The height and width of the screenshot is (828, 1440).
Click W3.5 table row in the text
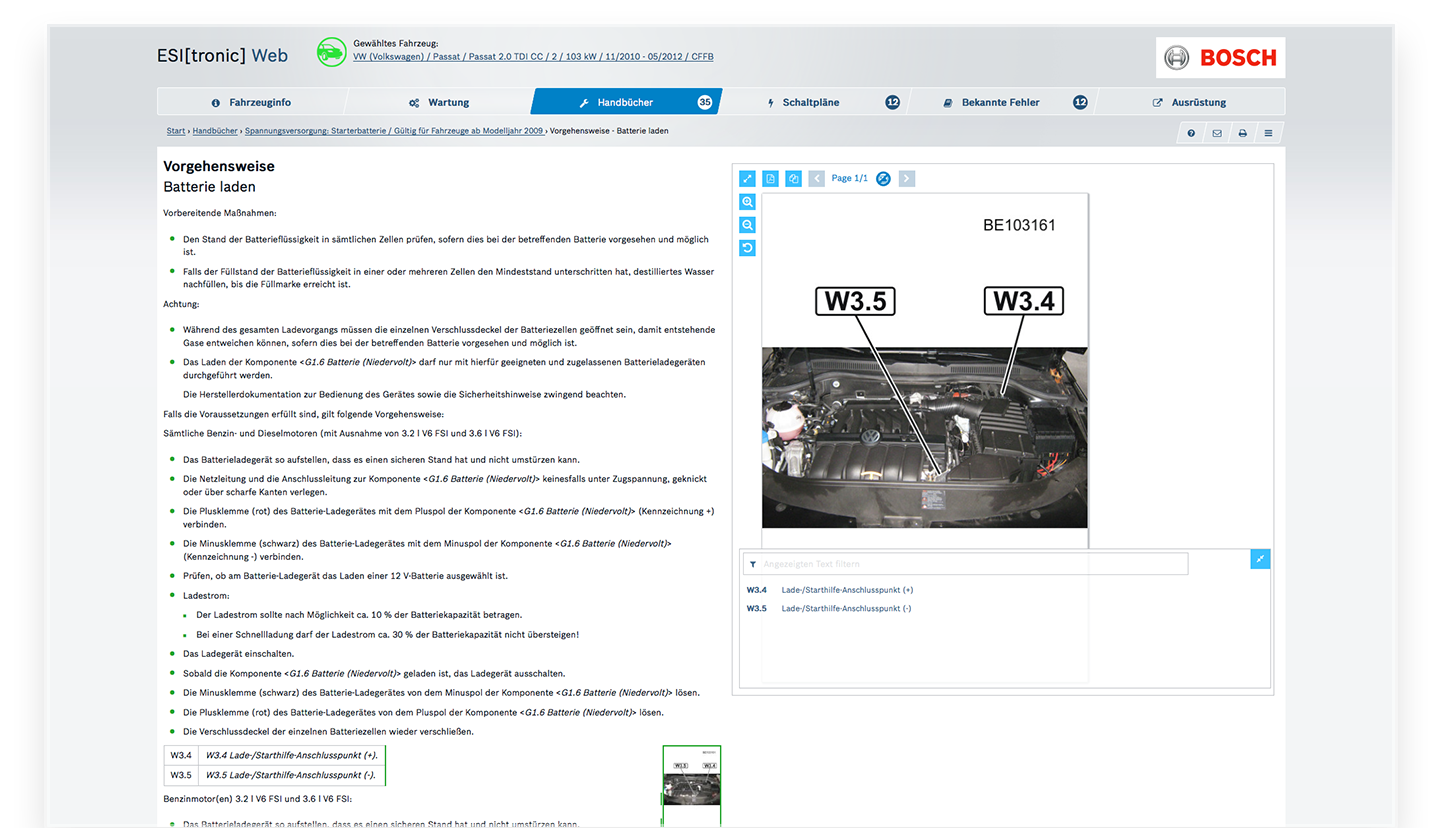(274, 775)
